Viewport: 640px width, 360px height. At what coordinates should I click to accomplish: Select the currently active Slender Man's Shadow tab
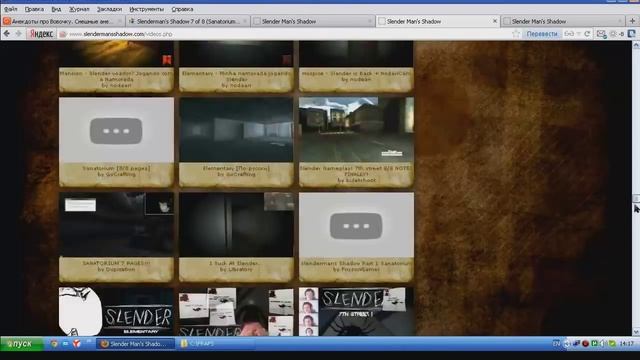[437, 21]
